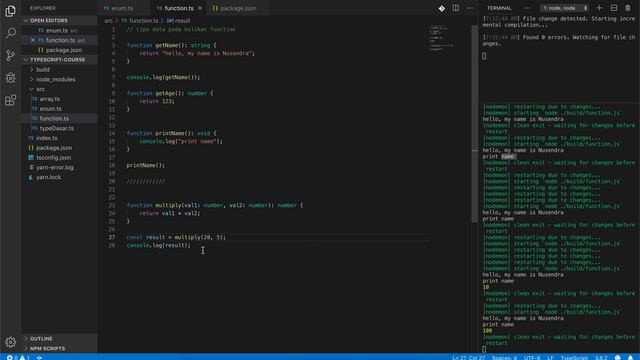Select the TERMINAL panel tab
Viewport: 640px width, 360px height.
(x=499, y=8)
